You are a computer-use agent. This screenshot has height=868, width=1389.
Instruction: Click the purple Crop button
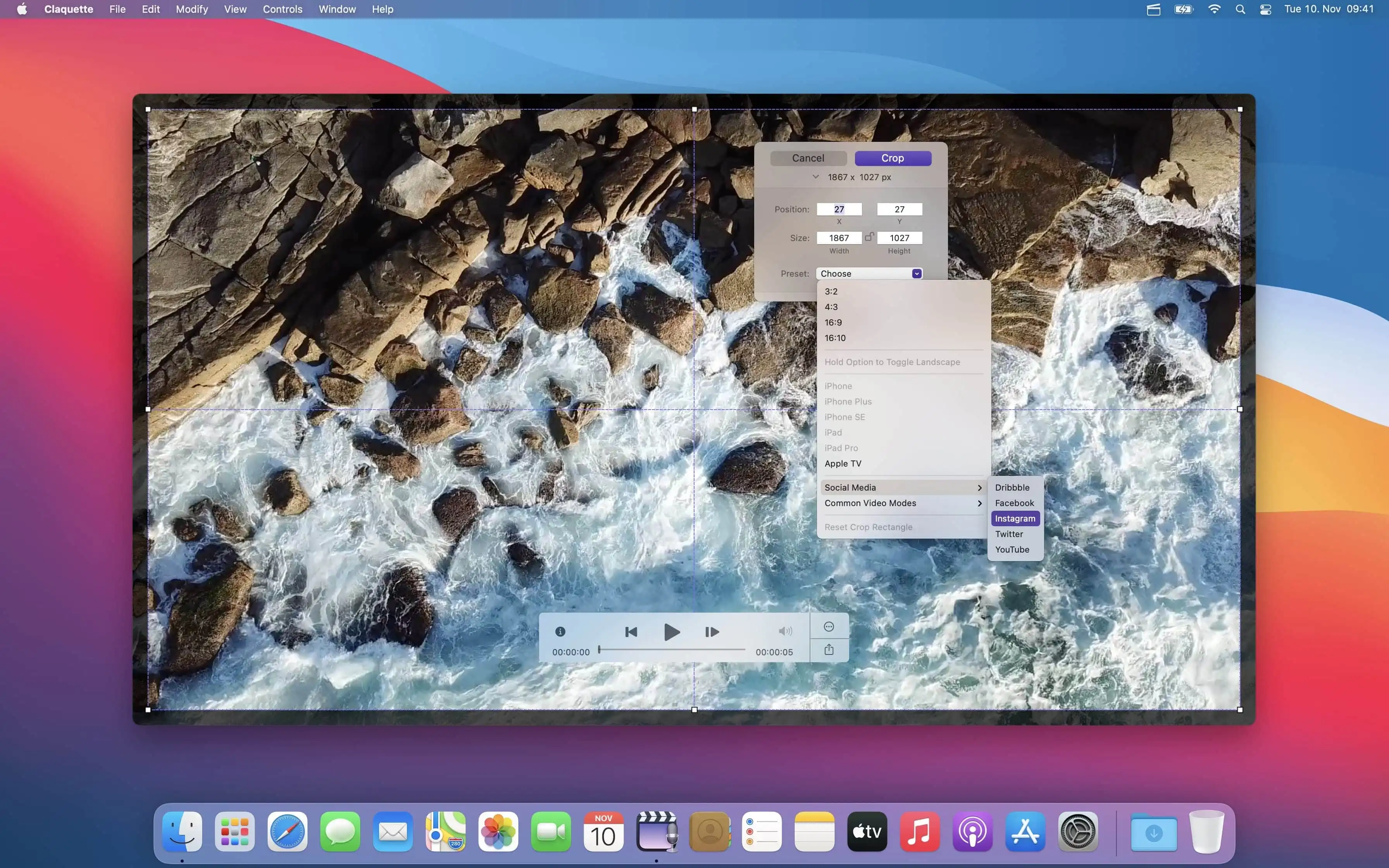[893, 158]
